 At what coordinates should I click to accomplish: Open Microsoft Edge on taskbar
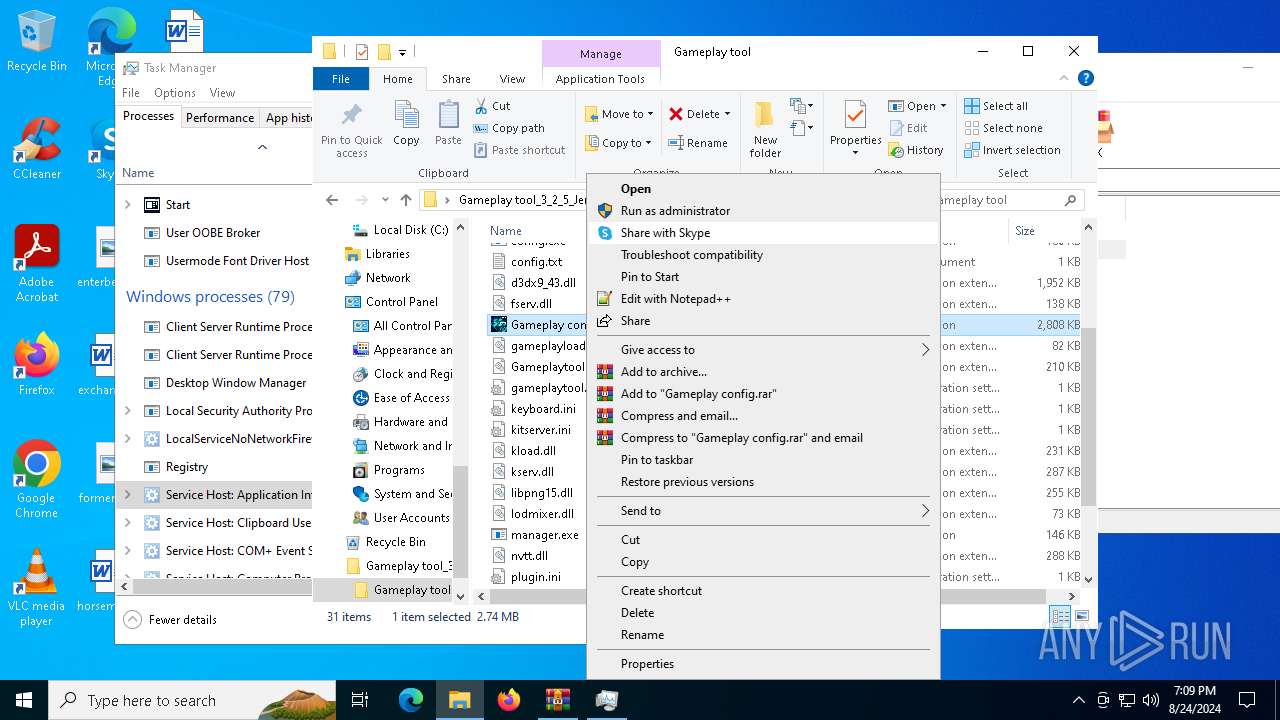point(410,700)
